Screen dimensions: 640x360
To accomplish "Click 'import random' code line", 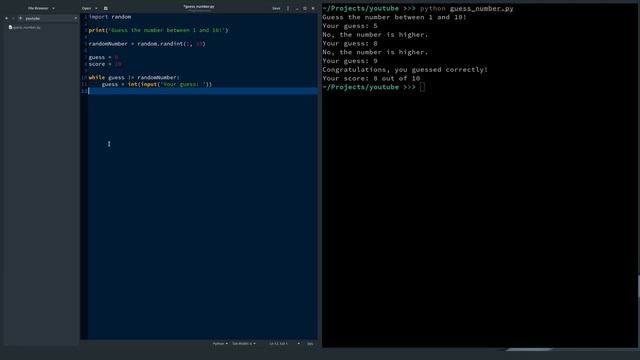I will tap(110, 17).
